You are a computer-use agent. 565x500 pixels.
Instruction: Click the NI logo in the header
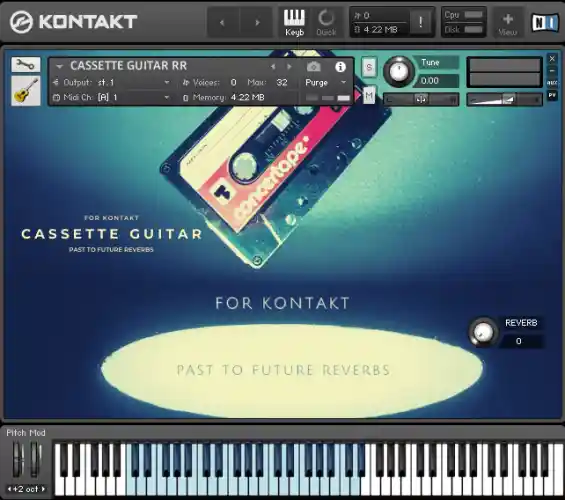[545, 22]
